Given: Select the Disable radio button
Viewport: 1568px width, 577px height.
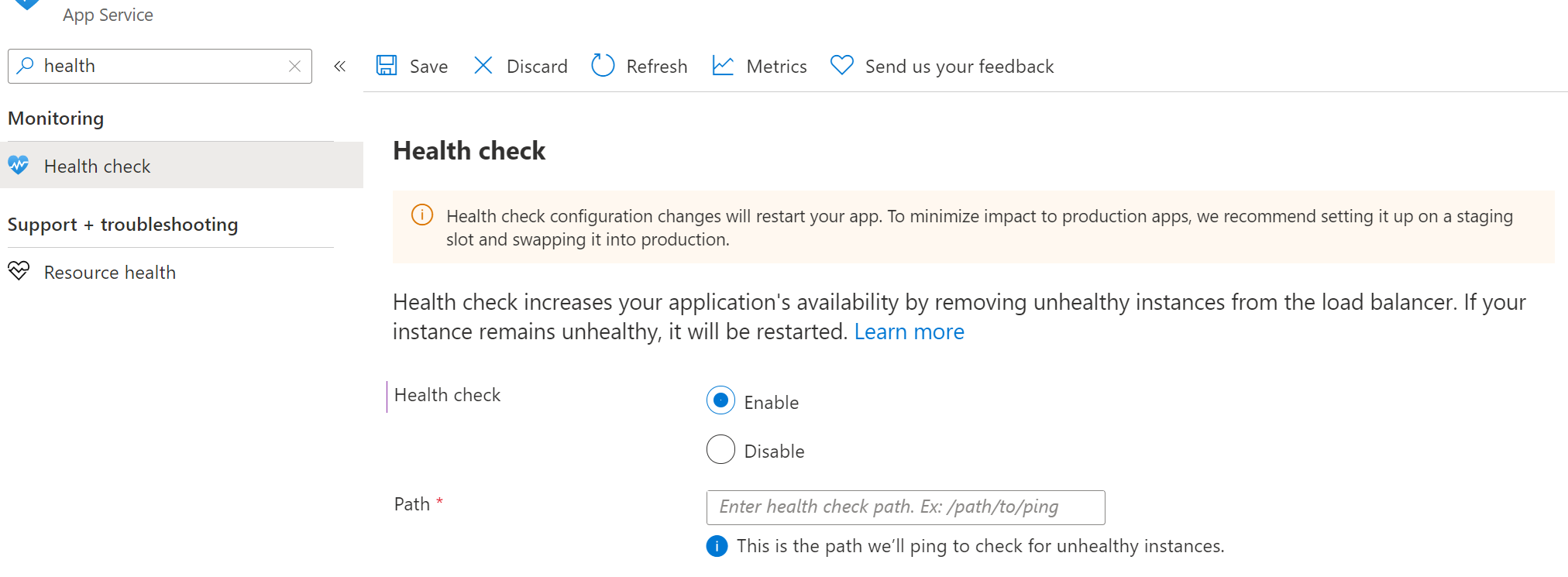Looking at the screenshot, I should pyautogui.click(x=720, y=449).
